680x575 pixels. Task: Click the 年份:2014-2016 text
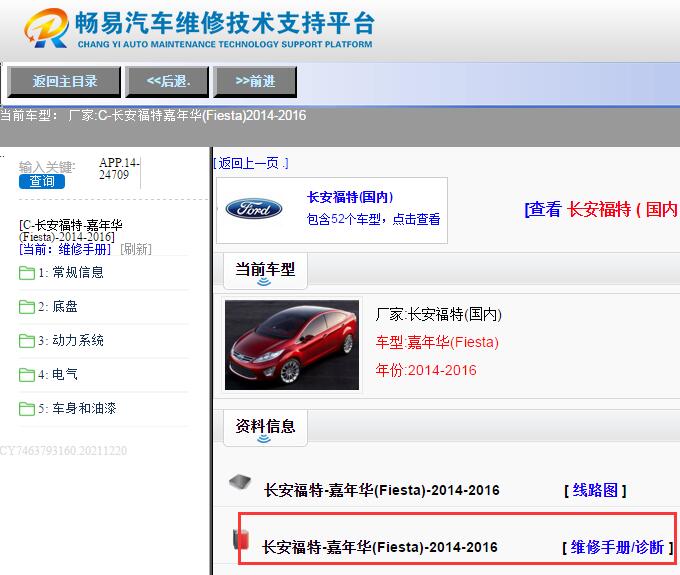click(426, 370)
